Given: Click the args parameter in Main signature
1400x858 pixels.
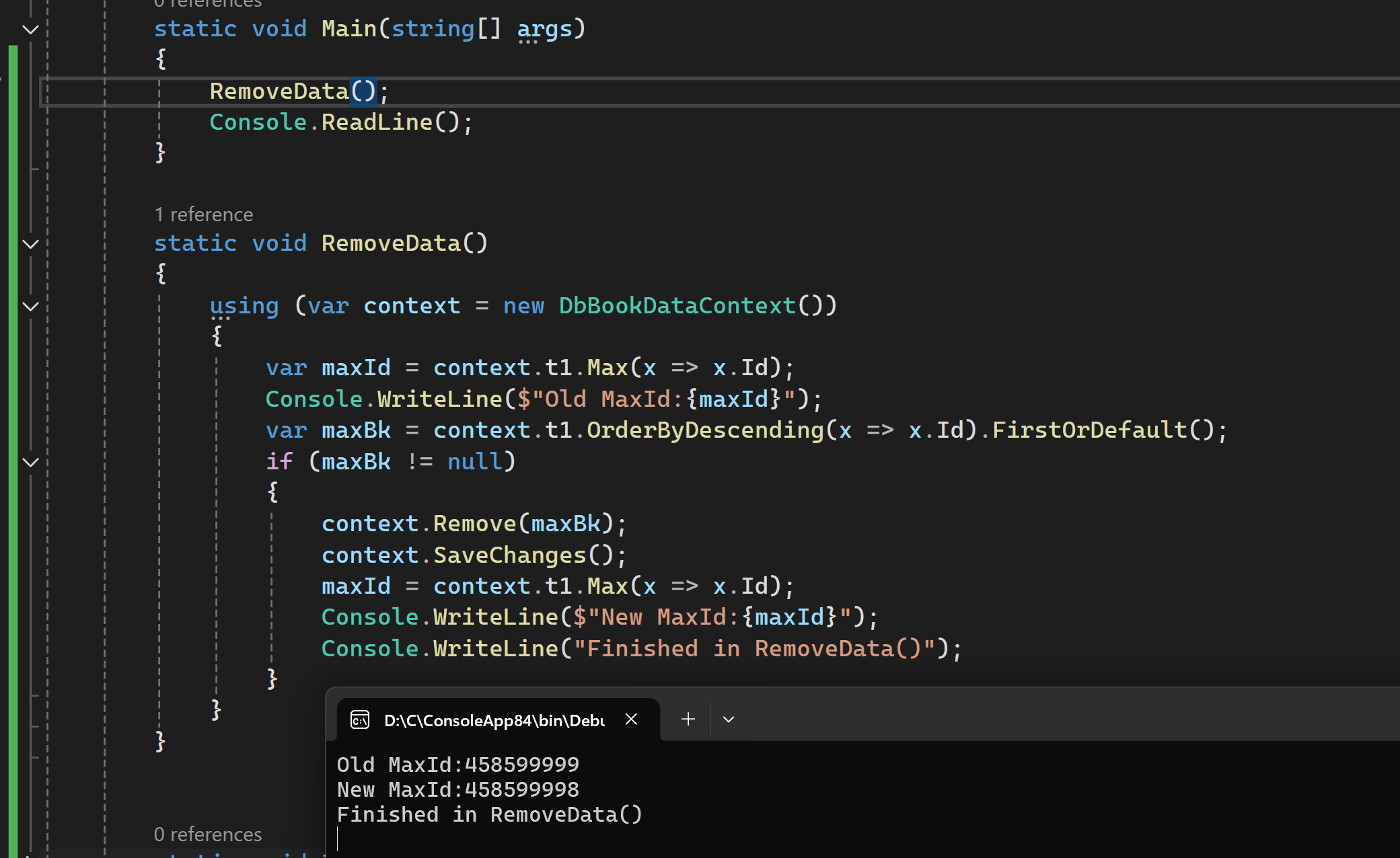Looking at the screenshot, I should (x=544, y=29).
